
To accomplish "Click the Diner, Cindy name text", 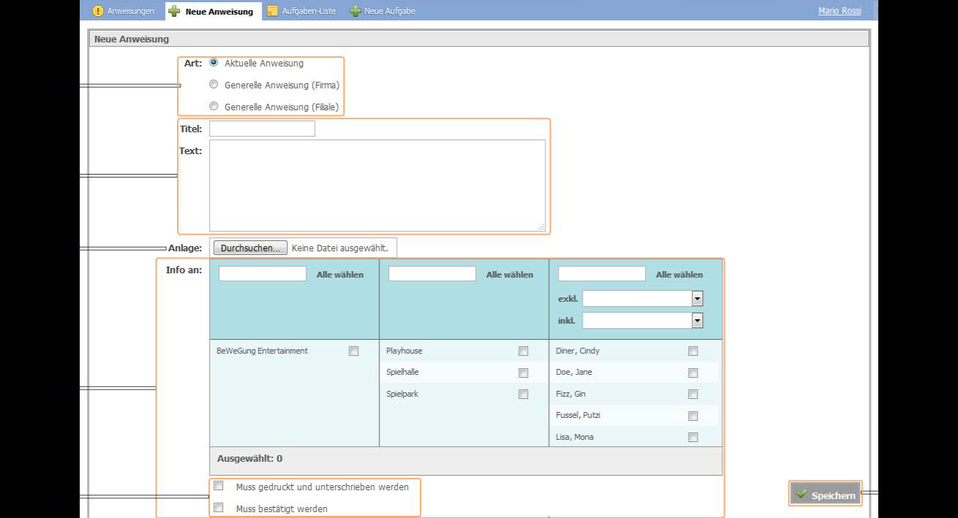I will tap(577, 351).
